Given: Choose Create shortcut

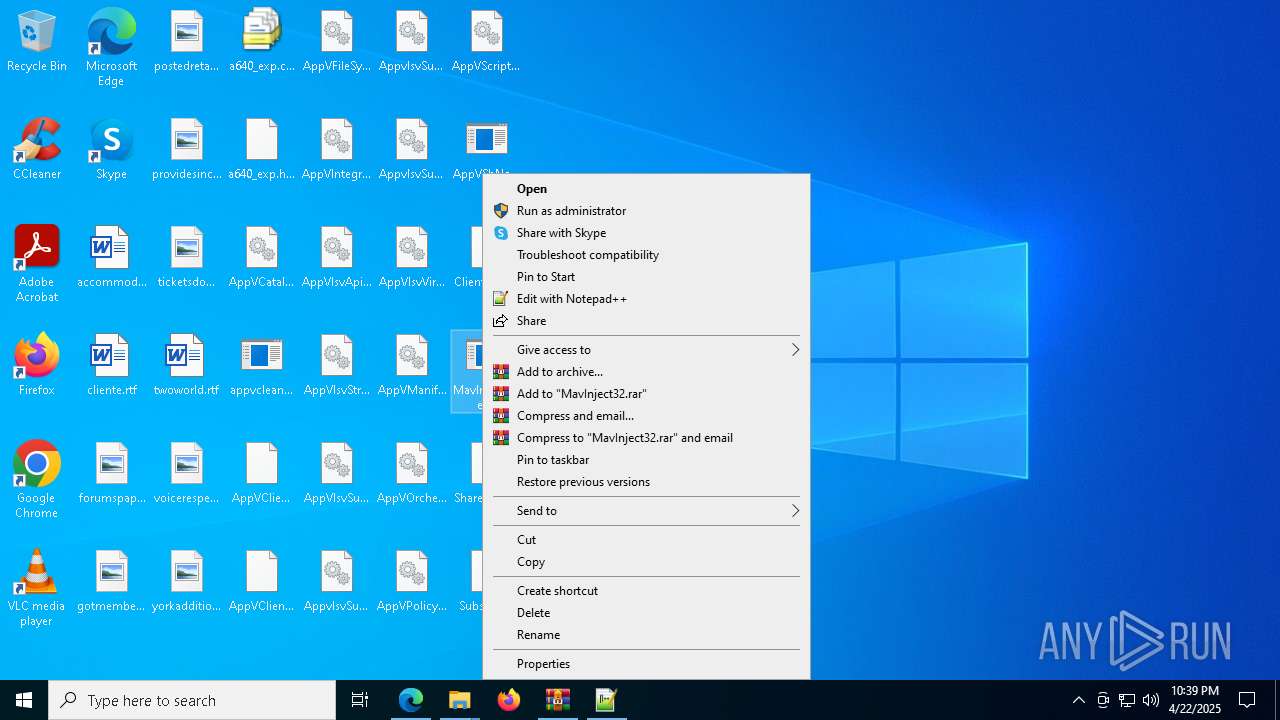Looking at the screenshot, I should (x=646, y=591).
